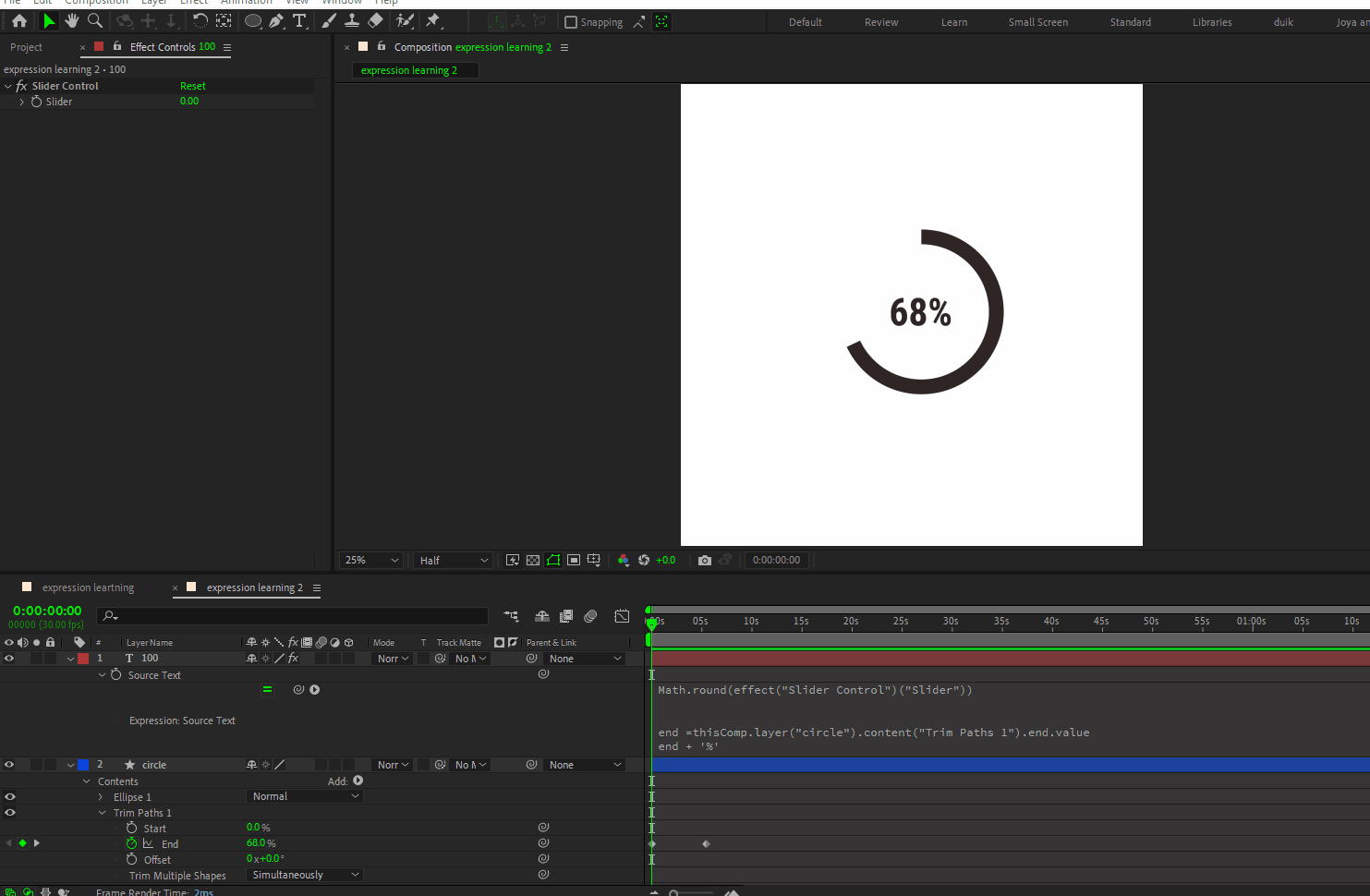Enable the Snapping checkbox
Screen dimensions: 1370x896
point(571,22)
